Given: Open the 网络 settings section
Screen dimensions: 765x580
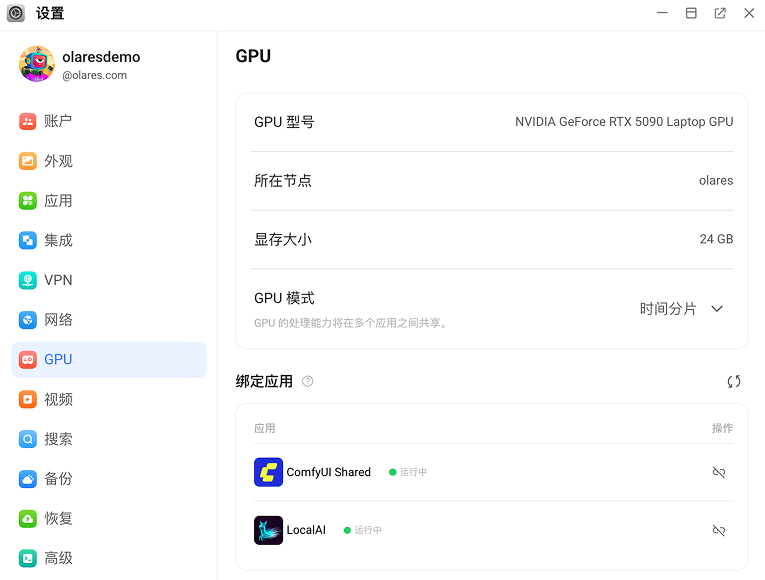Looking at the screenshot, I should 108,320.
